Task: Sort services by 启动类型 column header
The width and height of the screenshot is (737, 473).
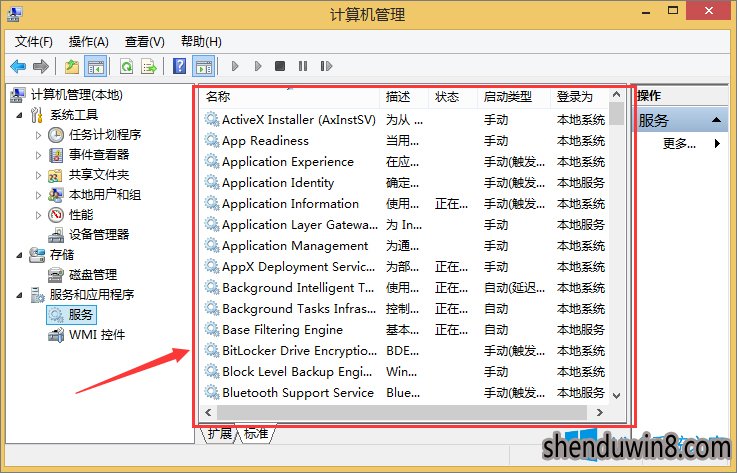Action: (513, 97)
